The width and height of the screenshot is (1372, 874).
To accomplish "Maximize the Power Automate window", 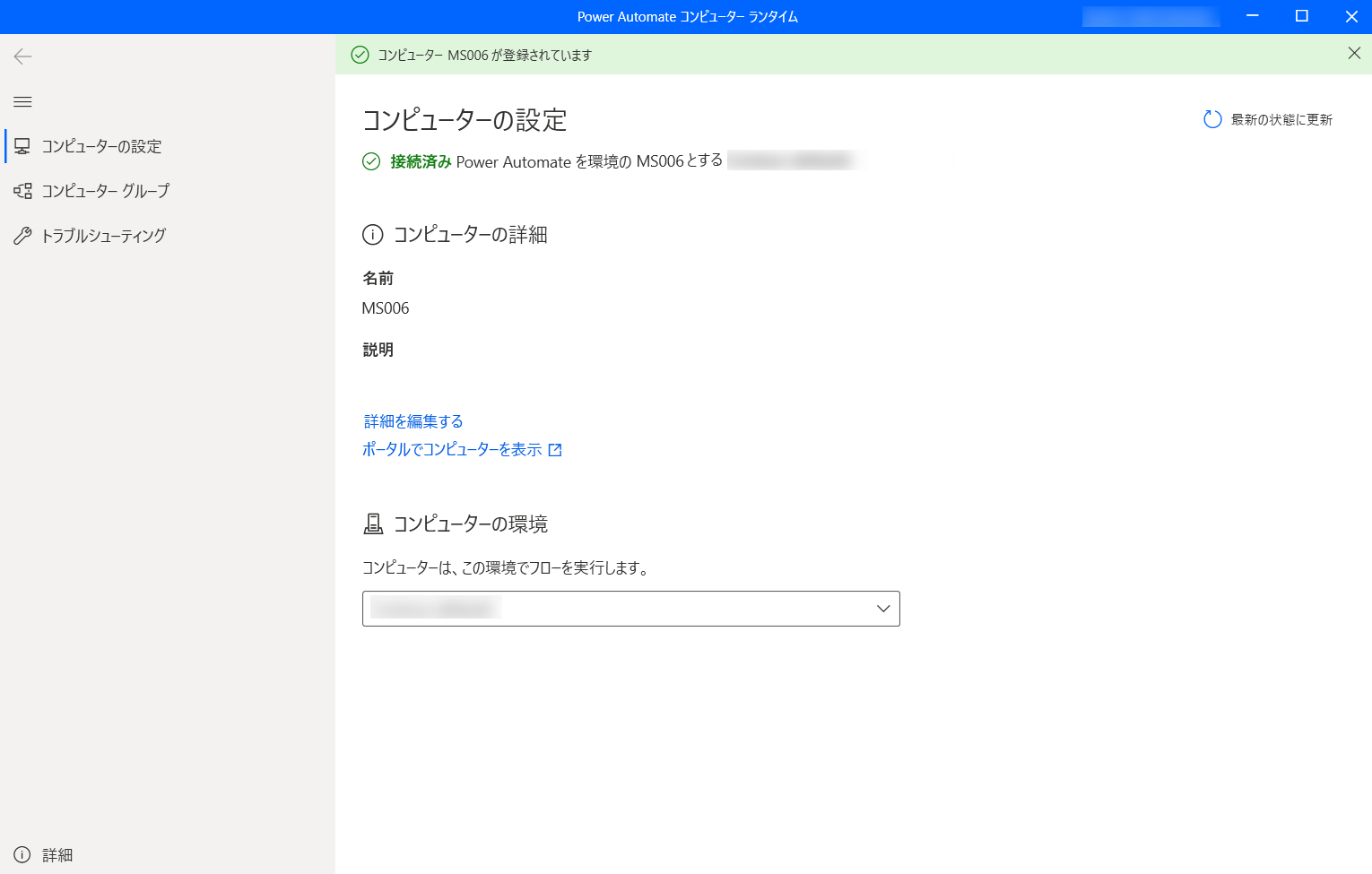I will click(1302, 16).
